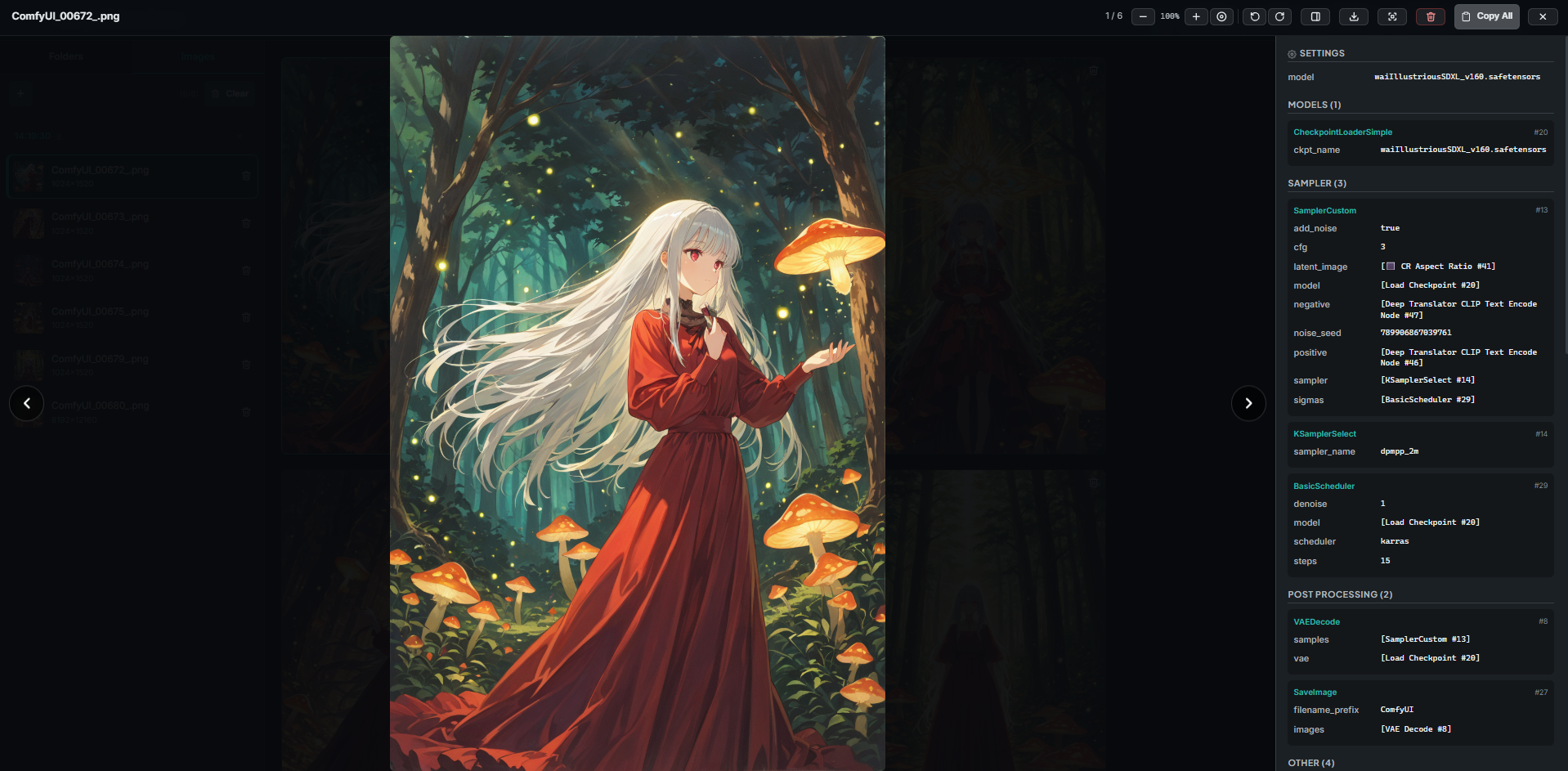
Task: Open the SamplerCustom node link
Action: [1324, 211]
